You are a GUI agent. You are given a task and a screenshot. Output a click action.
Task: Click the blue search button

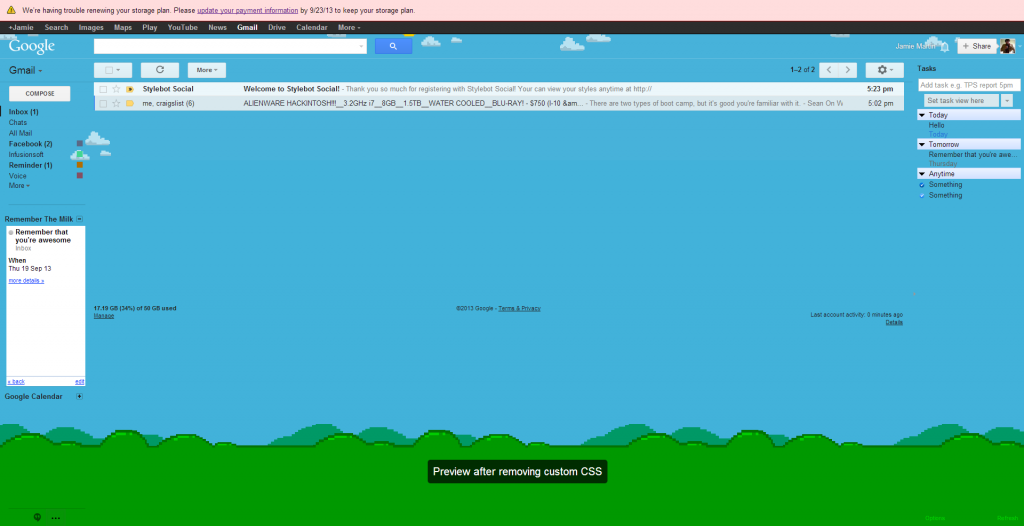point(393,46)
